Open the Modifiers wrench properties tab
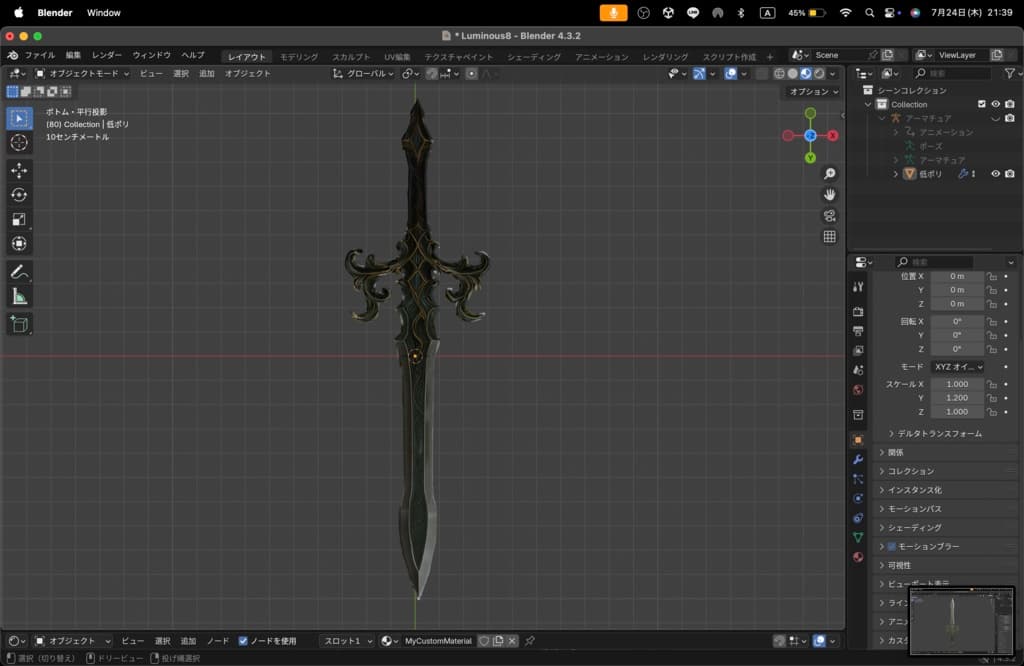The width and height of the screenshot is (1024, 666). pyautogui.click(x=858, y=459)
